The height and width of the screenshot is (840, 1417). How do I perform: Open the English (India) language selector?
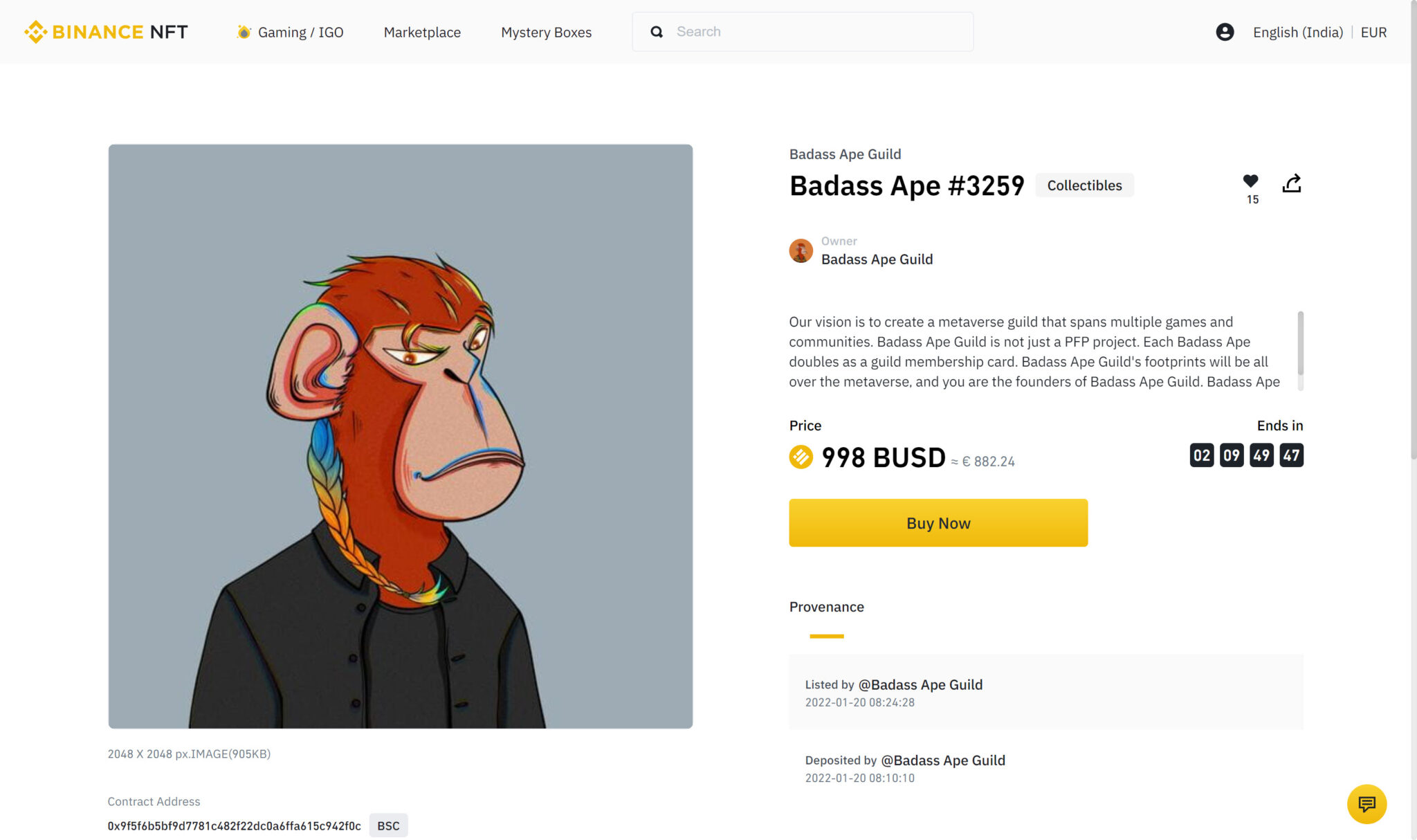[1298, 32]
